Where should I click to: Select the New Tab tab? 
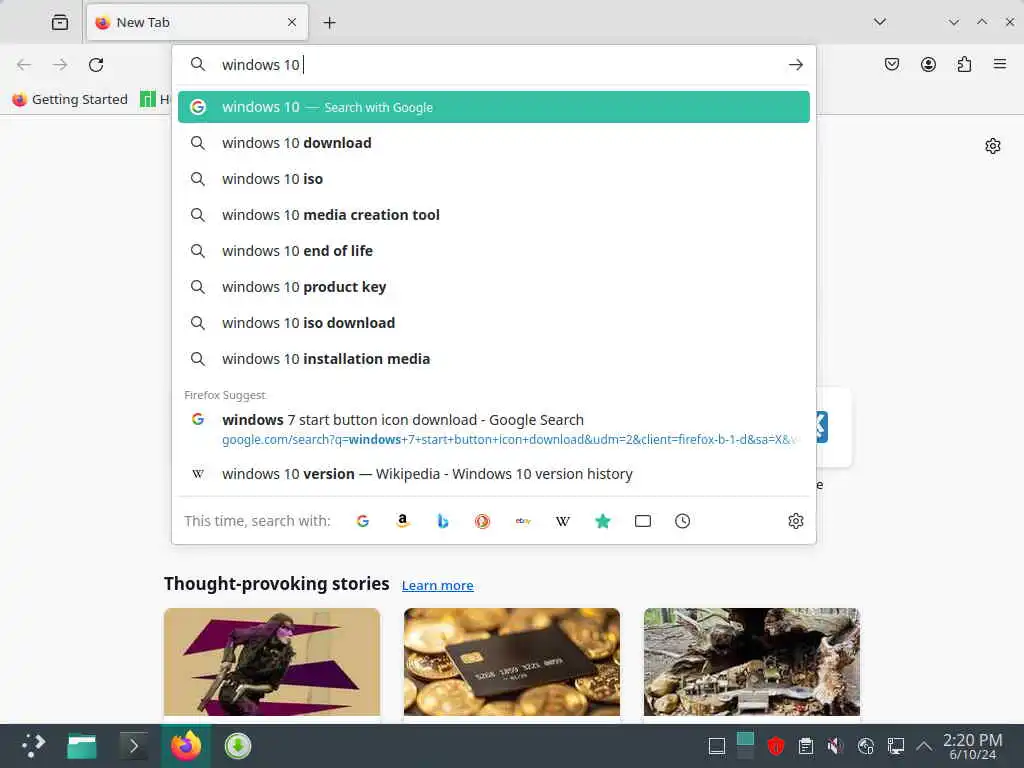pos(197,22)
